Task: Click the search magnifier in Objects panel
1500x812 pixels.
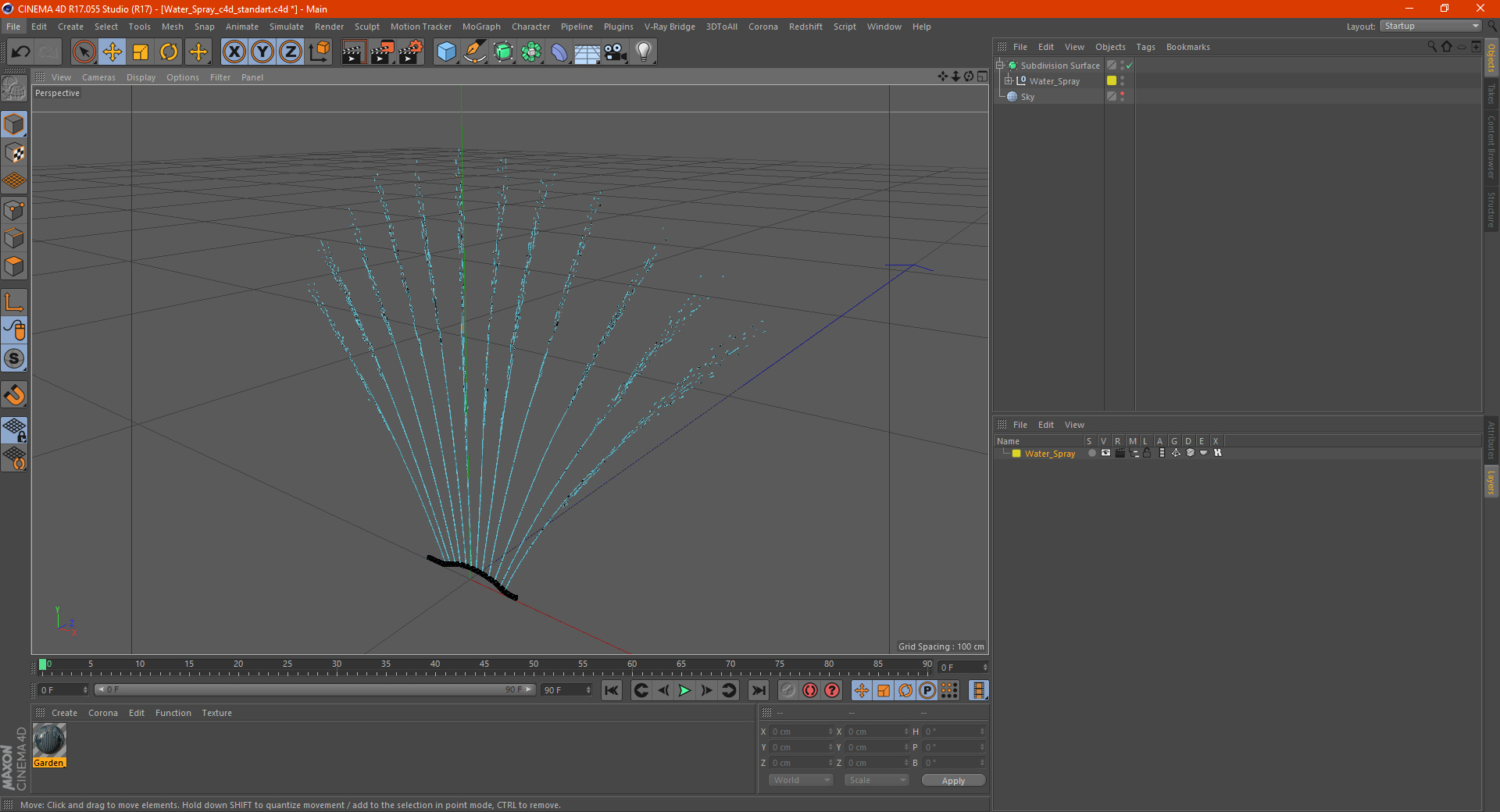Action: (1432, 46)
